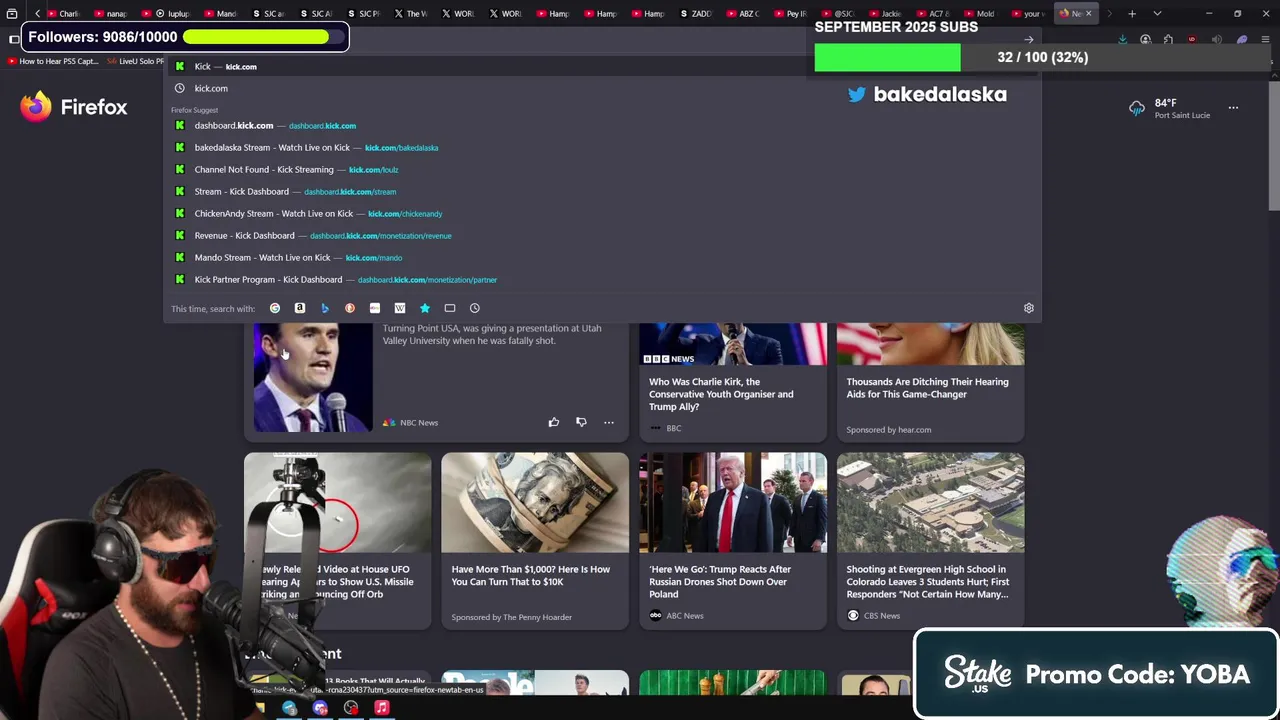Open bakedalaska Stream - Watch Live on Kick
Viewport: 1280px width, 720px height.
[603, 147]
